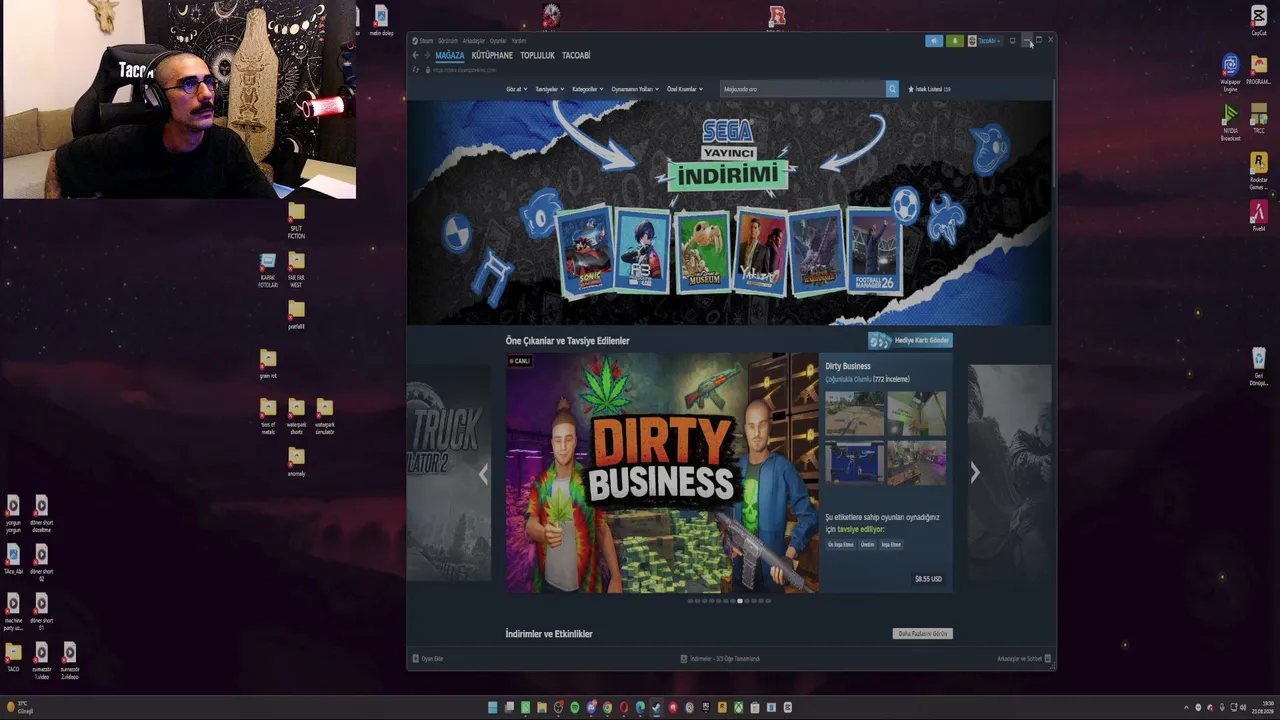Image resolution: width=1280 pixels, height=720 pixels.
Task: Select the Recycle Bin desktop icon
Action: 1259,367
